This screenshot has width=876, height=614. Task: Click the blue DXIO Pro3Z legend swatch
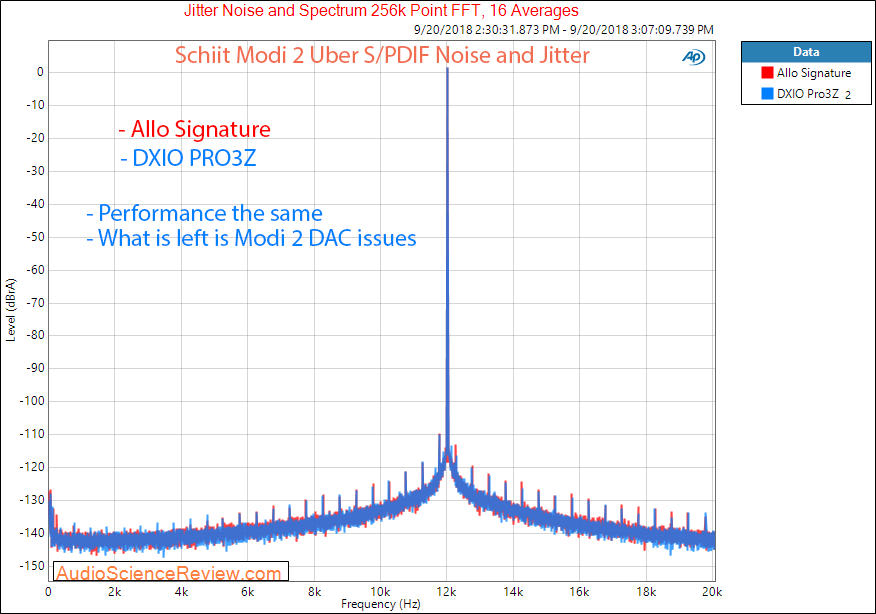[767, 93]
